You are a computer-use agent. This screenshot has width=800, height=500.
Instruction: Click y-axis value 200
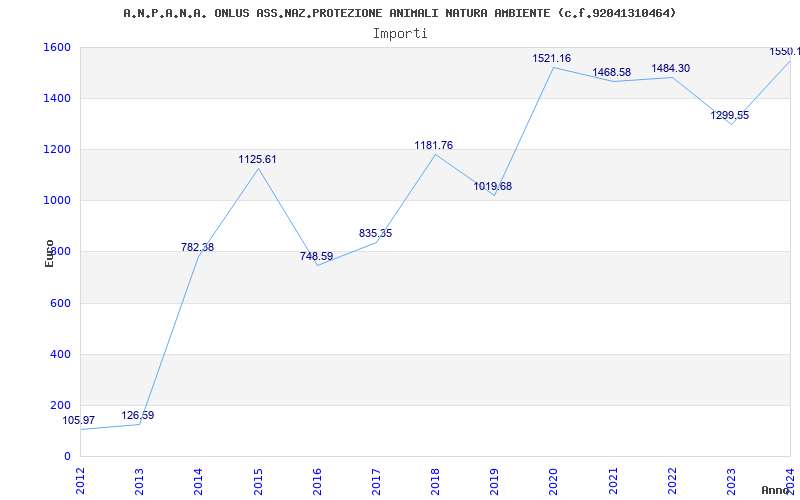pos(60,405)
